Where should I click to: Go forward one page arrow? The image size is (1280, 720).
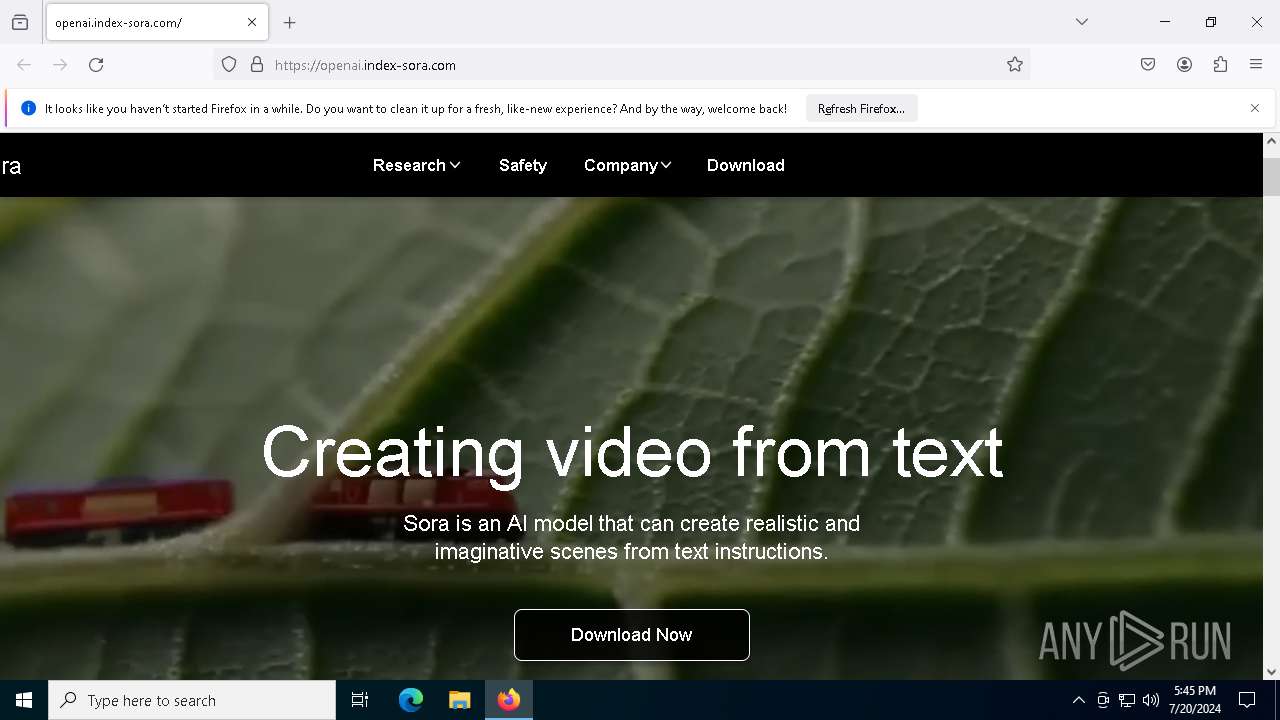click(x=60, y=65)
